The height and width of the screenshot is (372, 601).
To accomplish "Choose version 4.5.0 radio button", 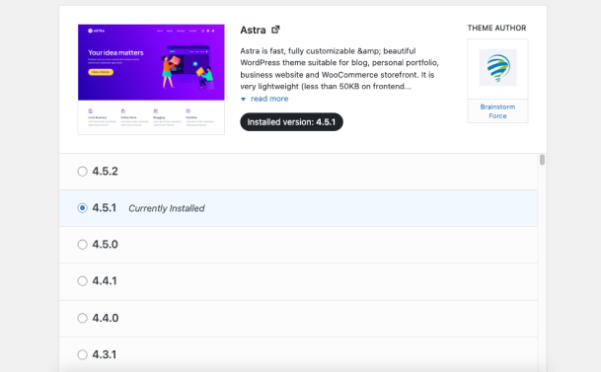I will pos(82,244).
